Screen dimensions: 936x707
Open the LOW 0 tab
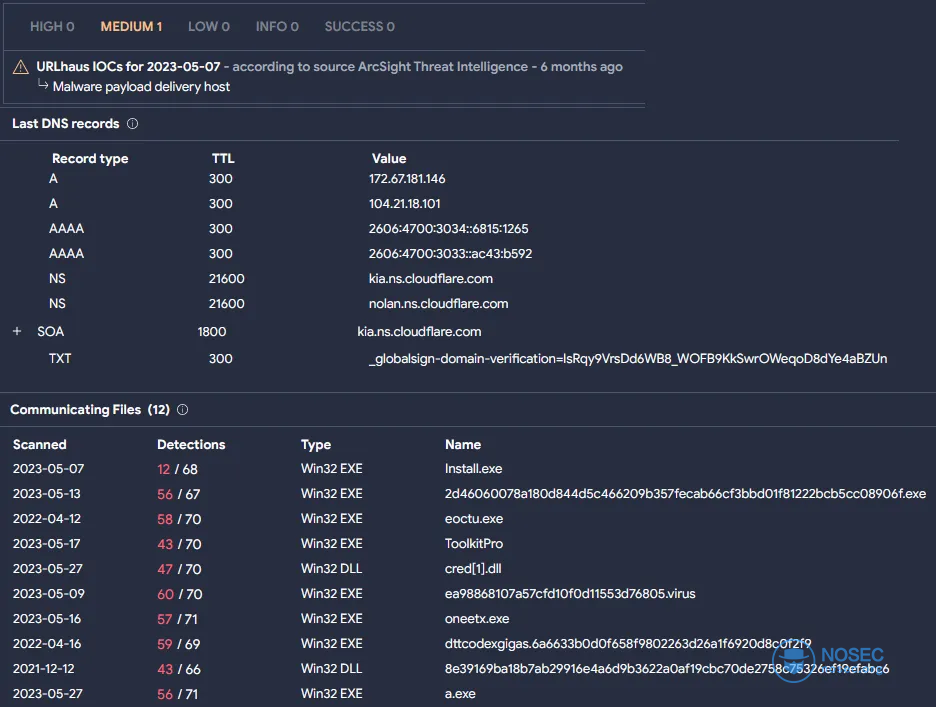point(209,26)
